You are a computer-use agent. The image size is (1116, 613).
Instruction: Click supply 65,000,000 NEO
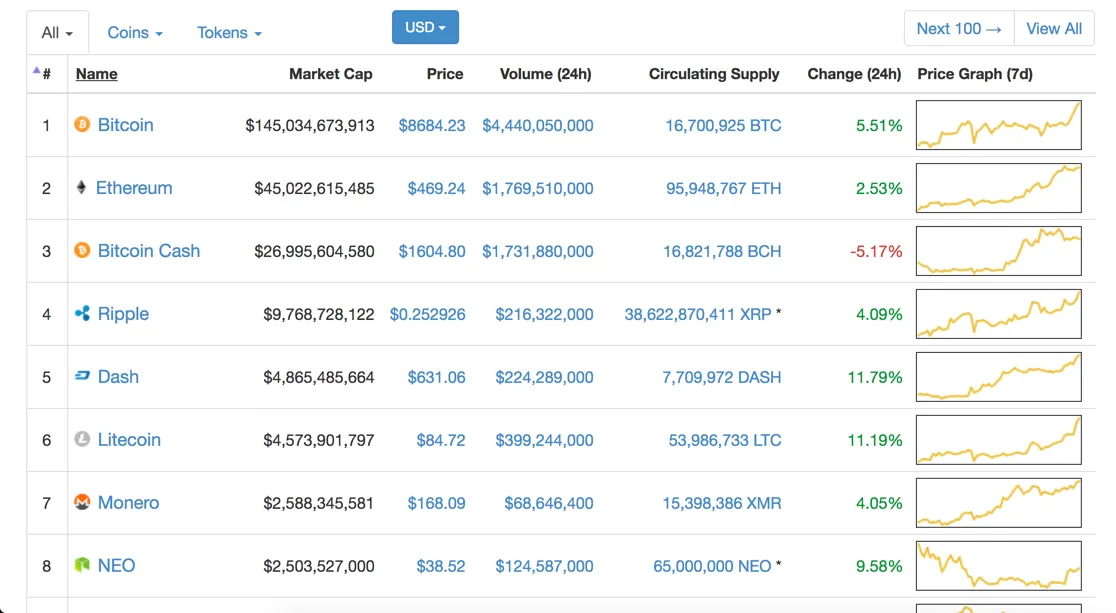point(712,567)
